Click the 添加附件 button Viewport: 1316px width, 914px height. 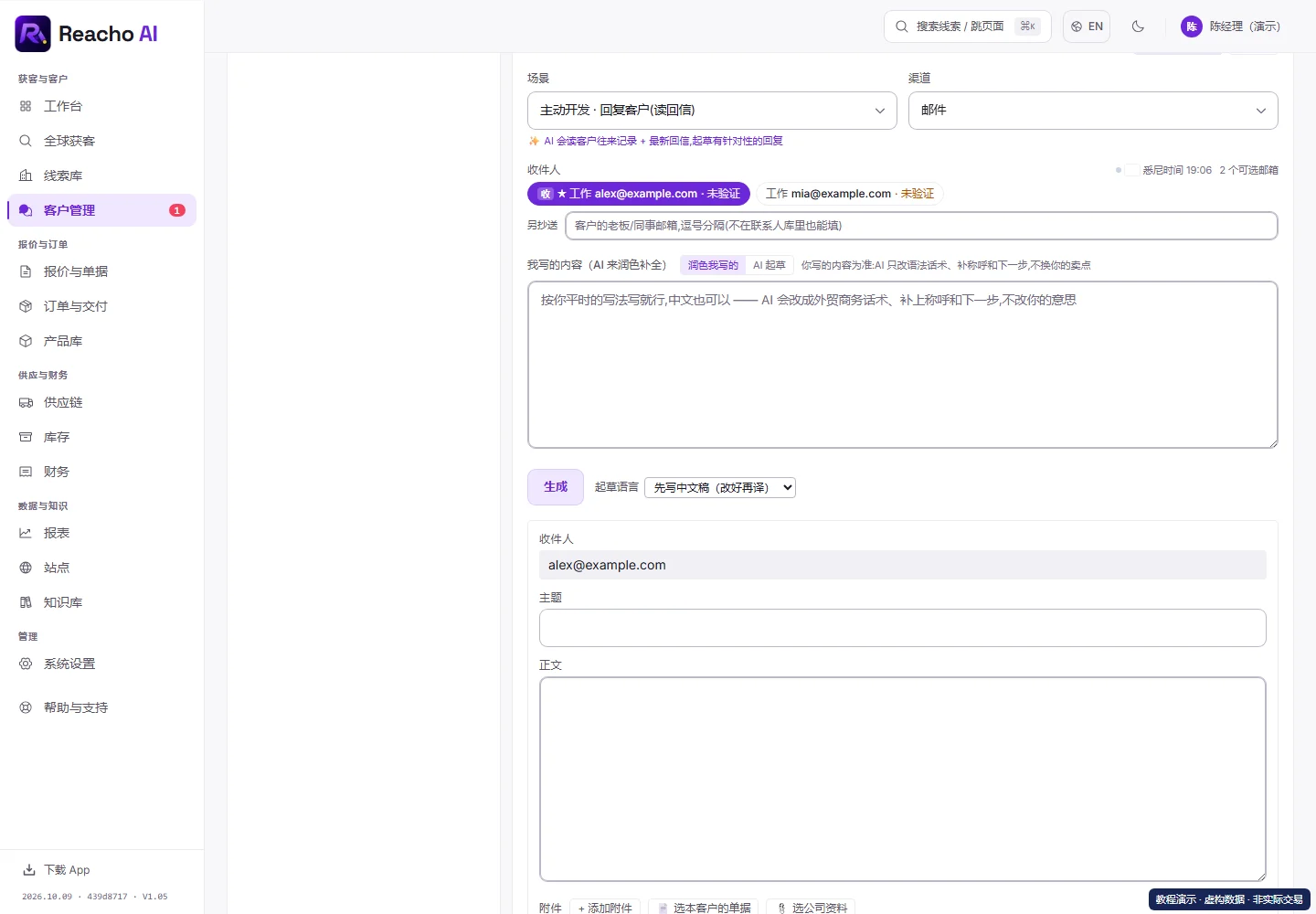click(605, 908)
